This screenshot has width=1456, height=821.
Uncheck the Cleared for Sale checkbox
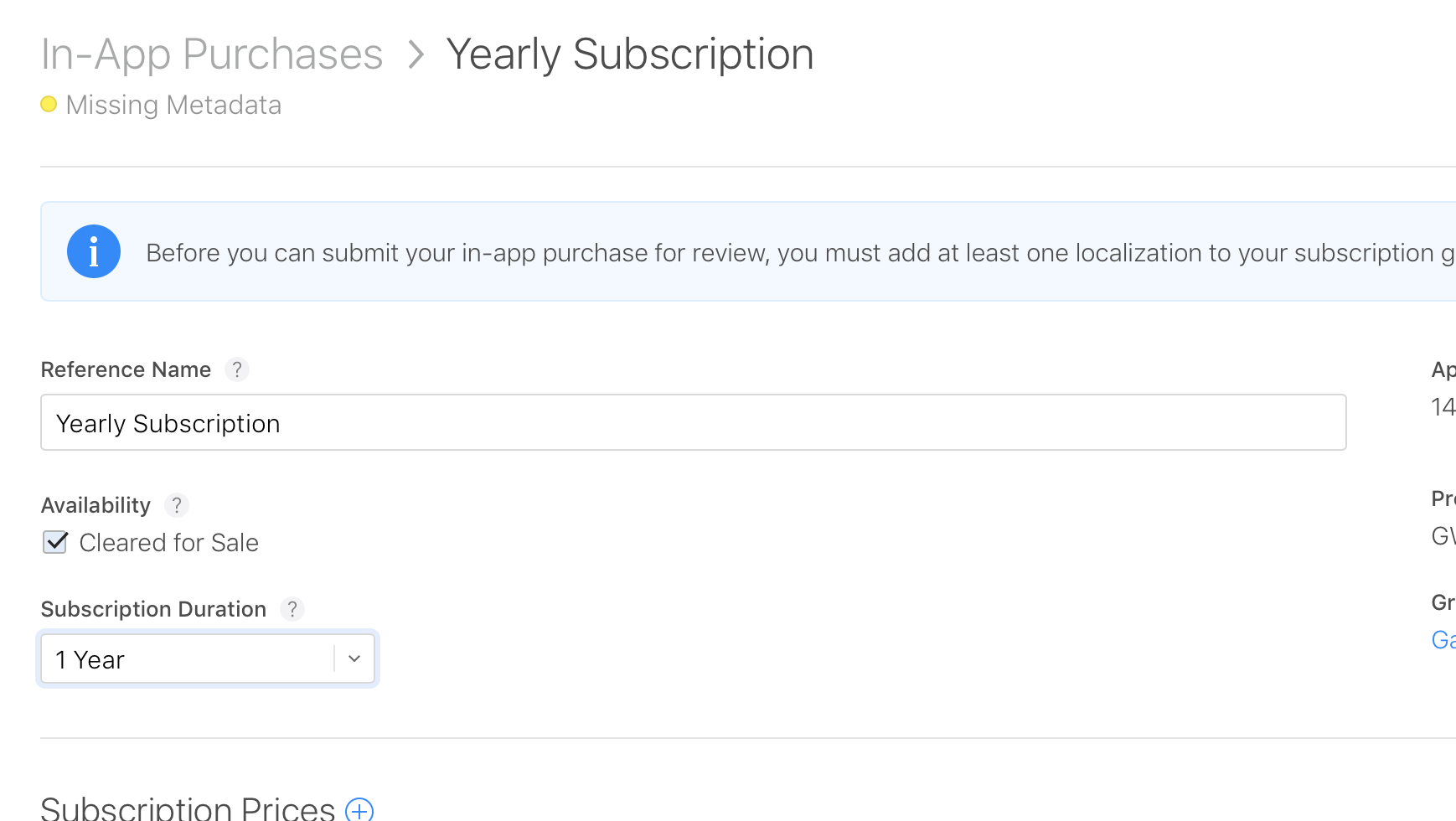click(55, 543)
